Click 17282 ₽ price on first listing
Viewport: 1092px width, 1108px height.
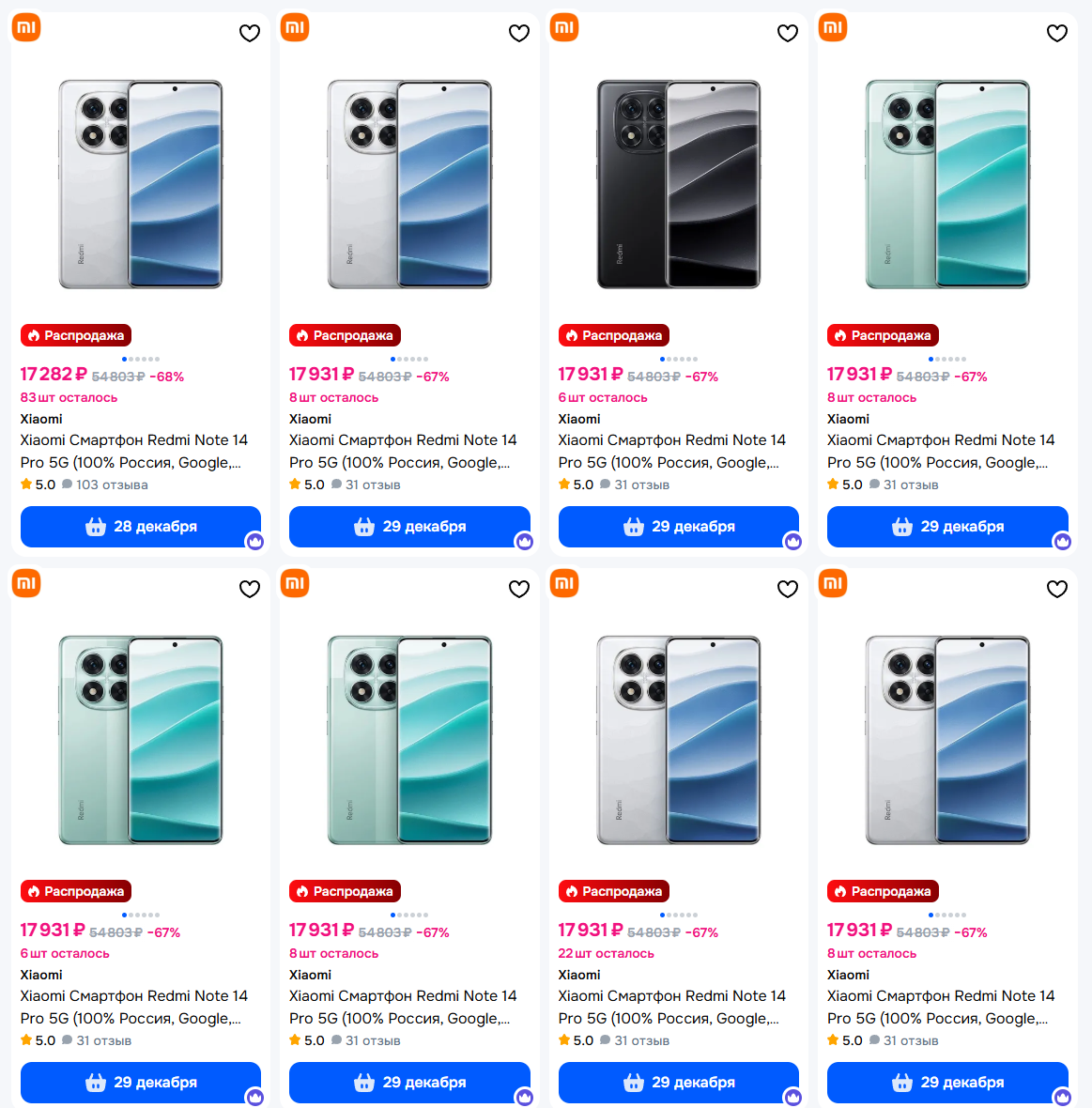54,375
